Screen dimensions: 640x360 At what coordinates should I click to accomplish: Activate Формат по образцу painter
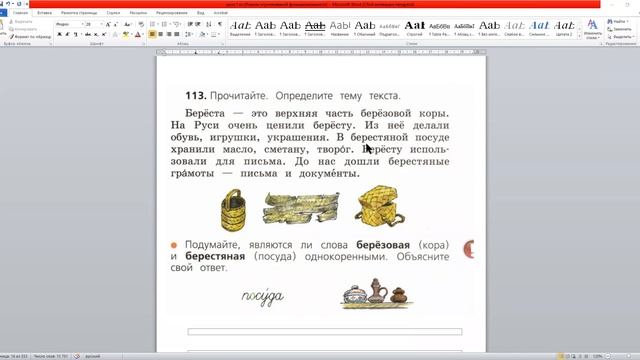click(31, 37)
